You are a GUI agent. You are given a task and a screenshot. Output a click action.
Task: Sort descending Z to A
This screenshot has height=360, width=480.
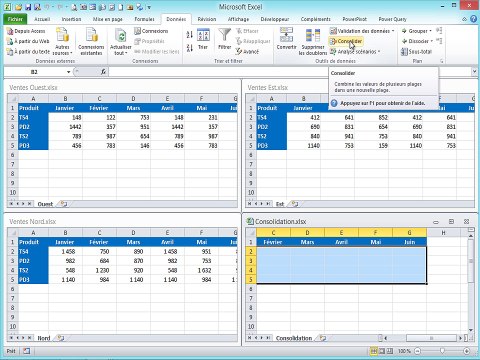point(190,48)
